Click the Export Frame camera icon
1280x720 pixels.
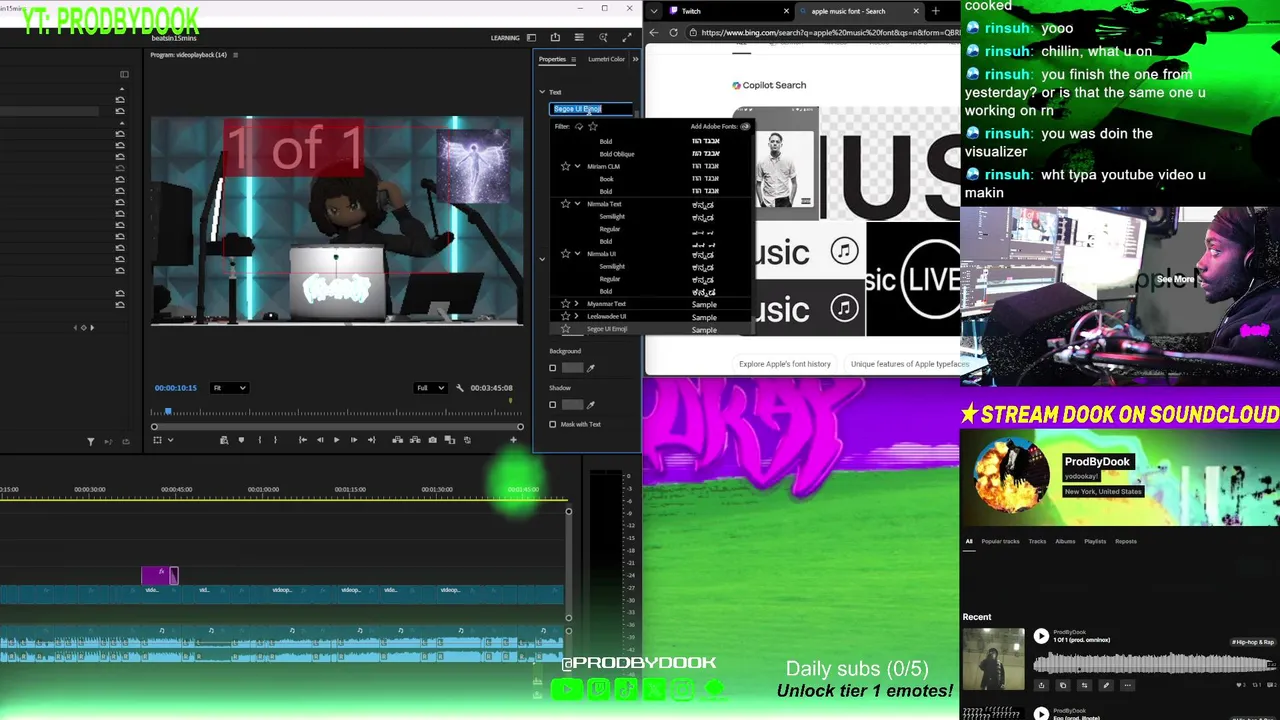tap(432, 440)
